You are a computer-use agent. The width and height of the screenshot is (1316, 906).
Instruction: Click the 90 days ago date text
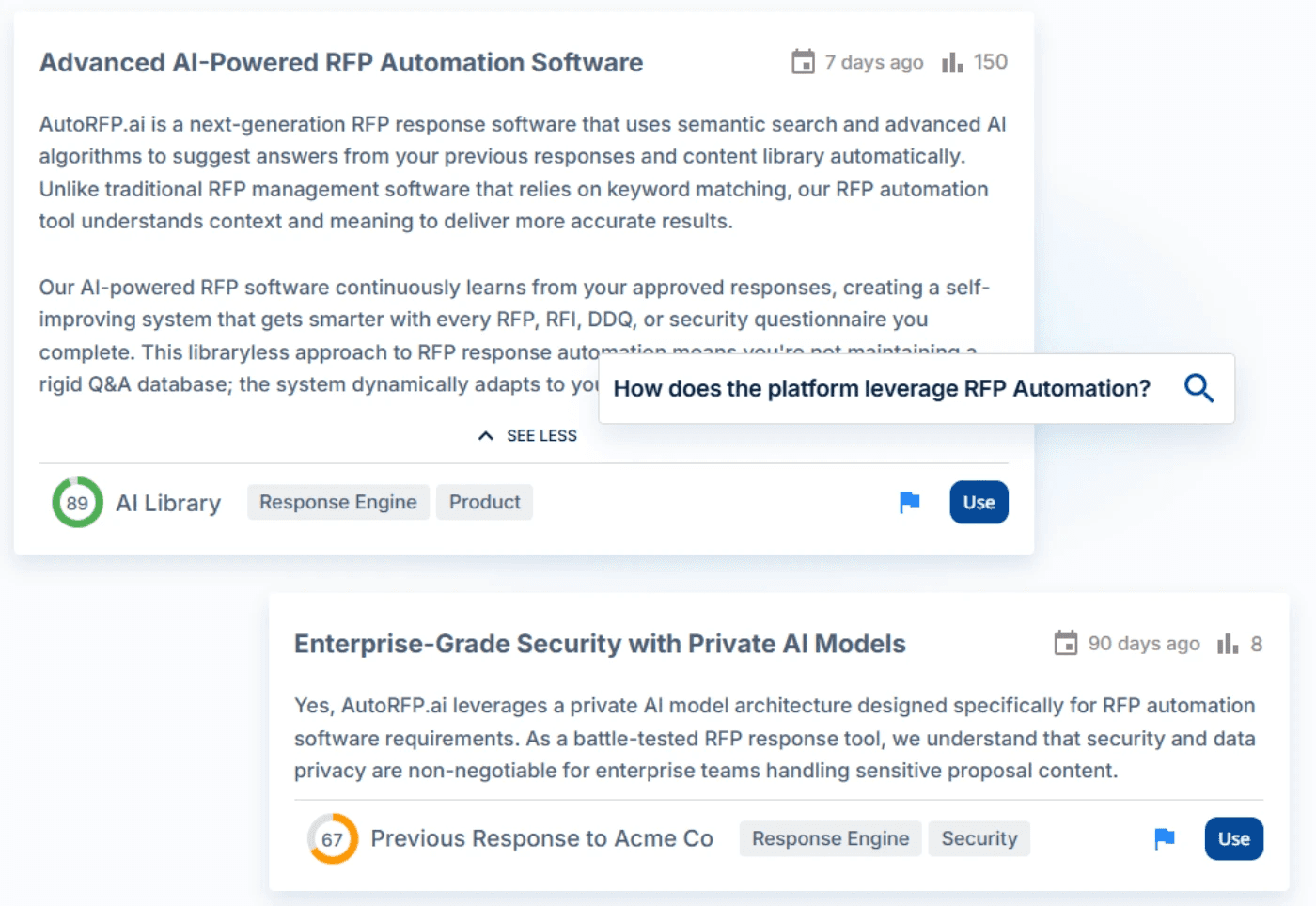coord(1144,644)
